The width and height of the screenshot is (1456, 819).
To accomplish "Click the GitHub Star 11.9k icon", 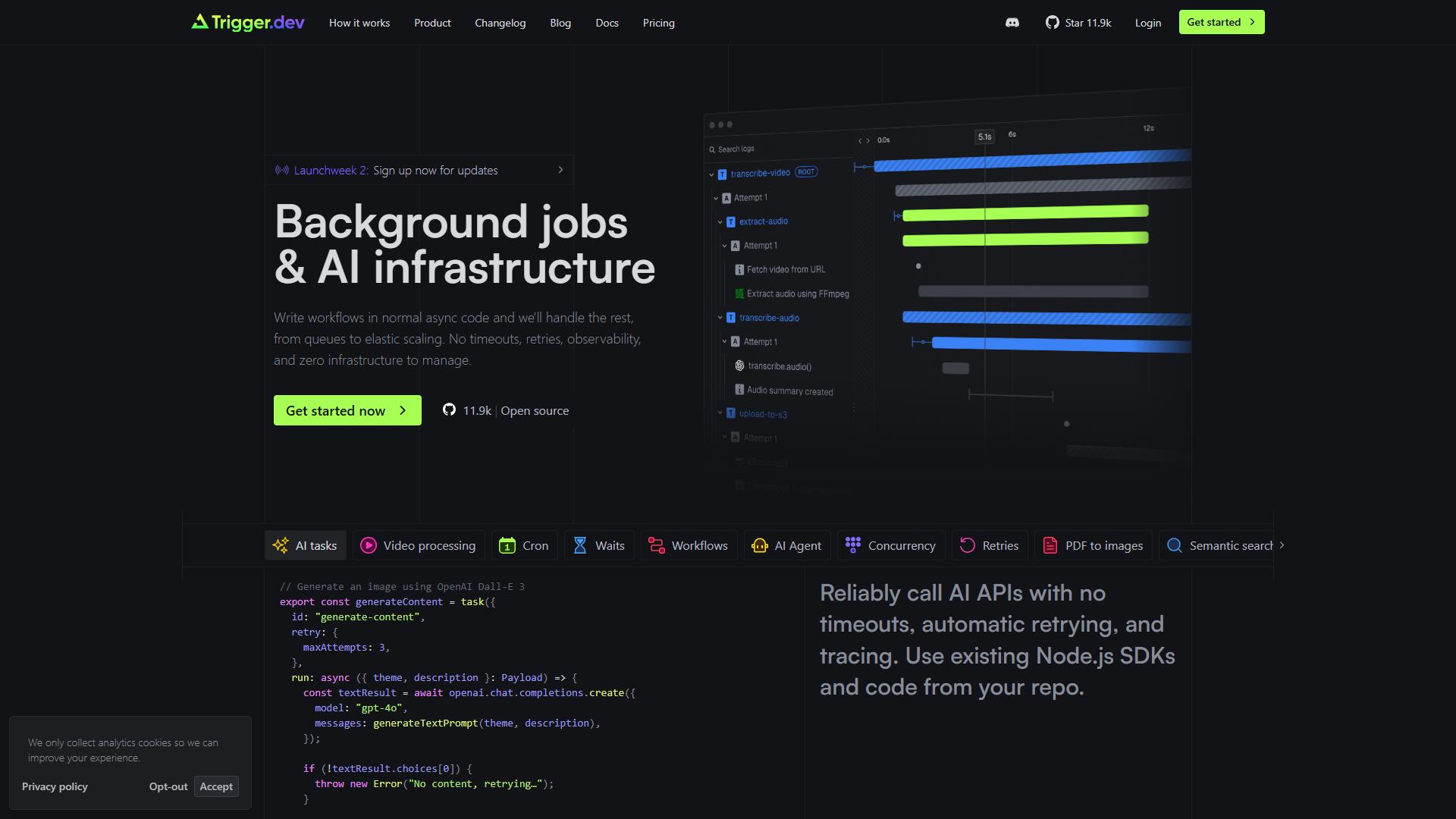I will pyautogui.click(x=1052, y=23).
